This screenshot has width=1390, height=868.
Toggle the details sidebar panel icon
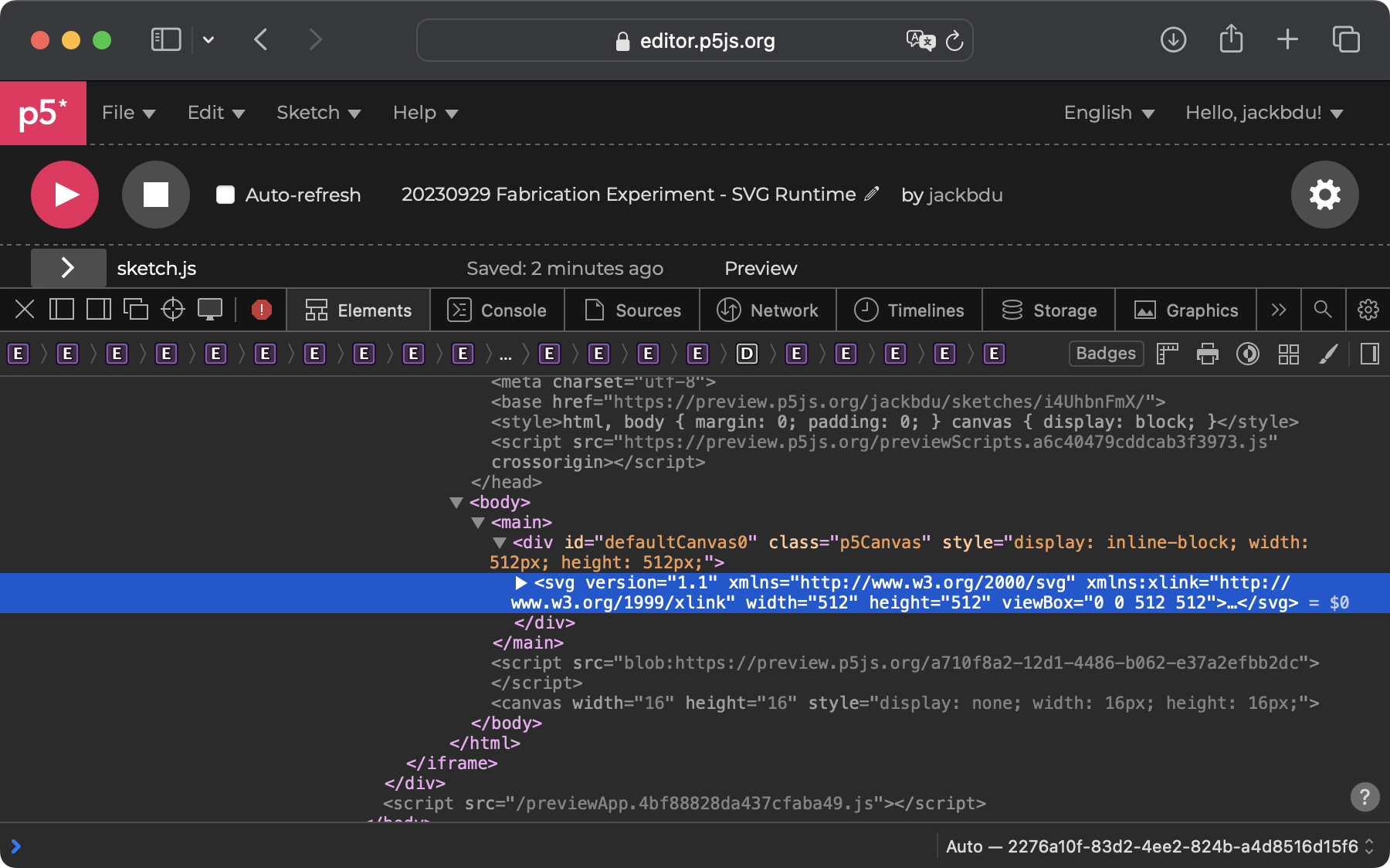point(1369,354)
